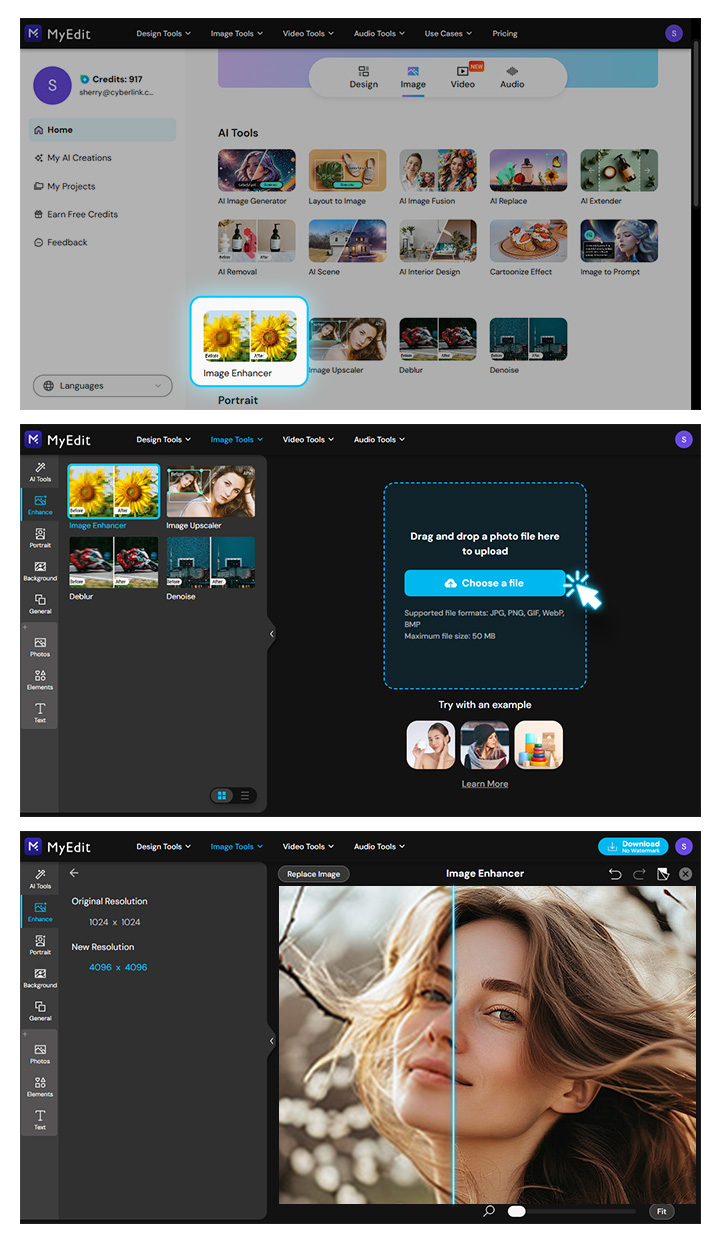Screen dimensions: 720x1244
Task: Select Elements icon in bottom screenshot sidebar
Action: (x=40, y=1087)
